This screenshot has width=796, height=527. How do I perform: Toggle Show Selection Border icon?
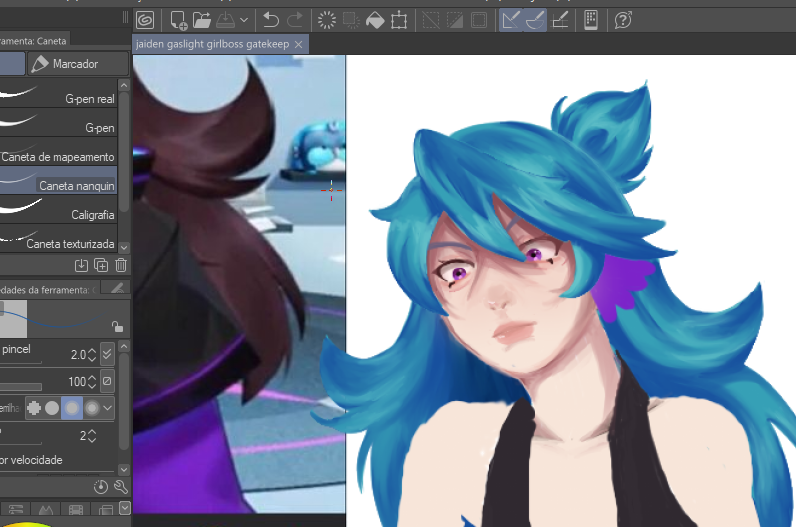479,20
